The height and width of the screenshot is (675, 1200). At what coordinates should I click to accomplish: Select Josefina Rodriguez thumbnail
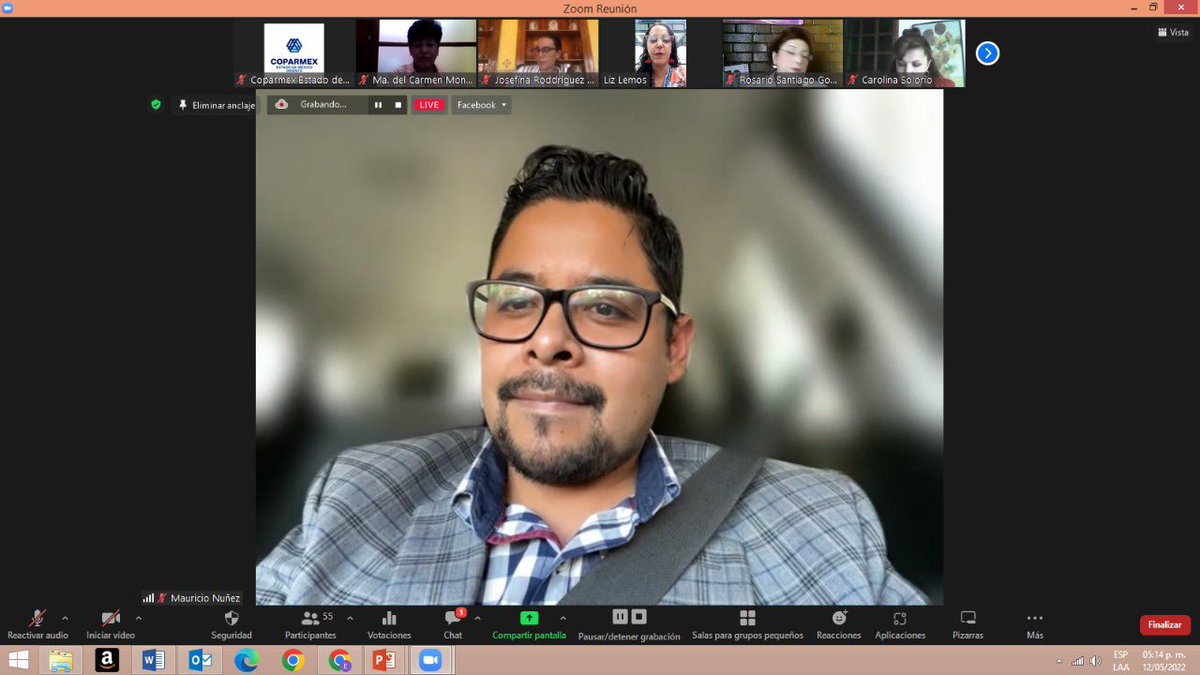coord(538,53)
